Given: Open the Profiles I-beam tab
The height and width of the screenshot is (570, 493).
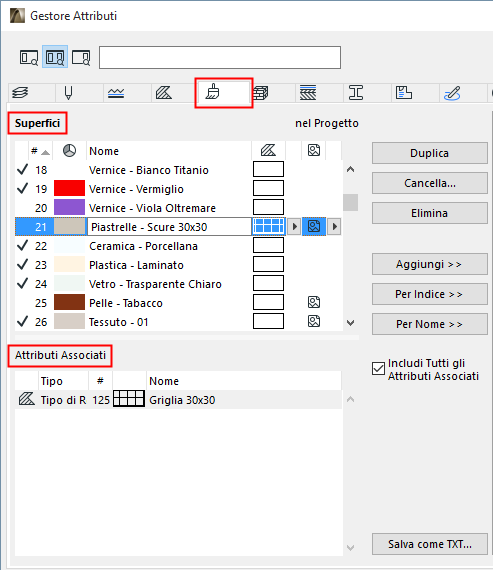Looking at the screenshot, I should coord(356,92).
